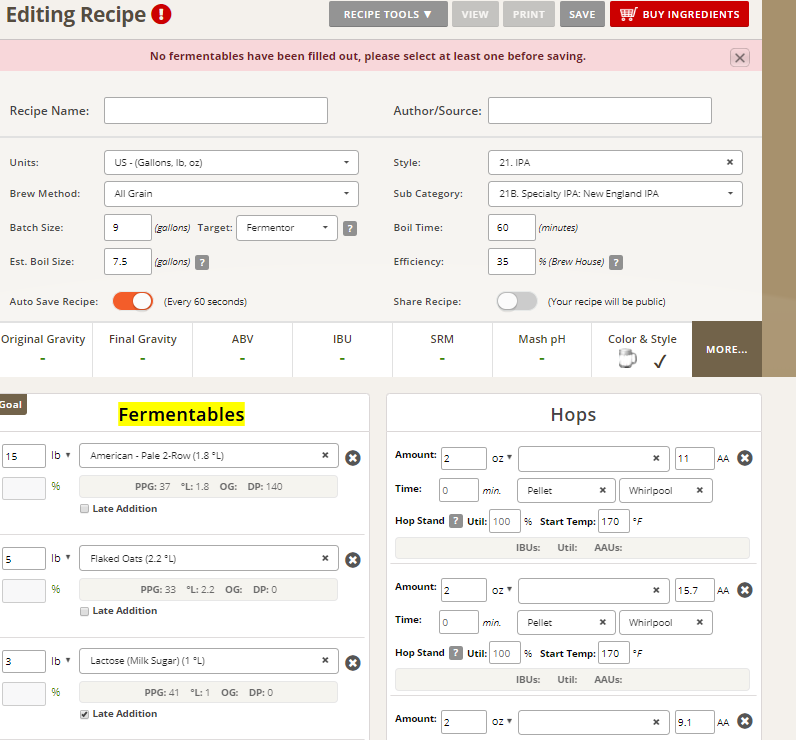Dismiss the no fermentables warning banner
This screenshot has height=740, width=796.
740,57
